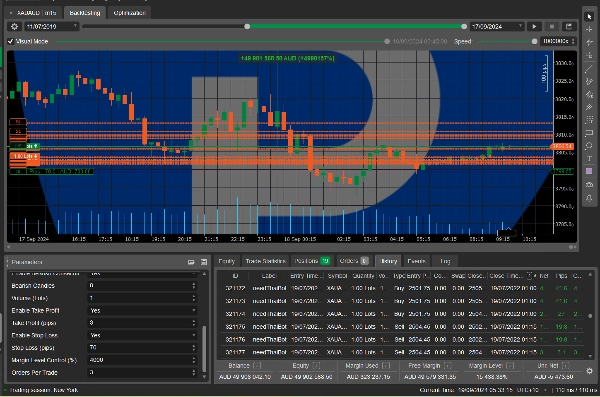
Task: Click the Stop Loss (pips) value field
Action: pyautogui.click(x=142, y=348)
